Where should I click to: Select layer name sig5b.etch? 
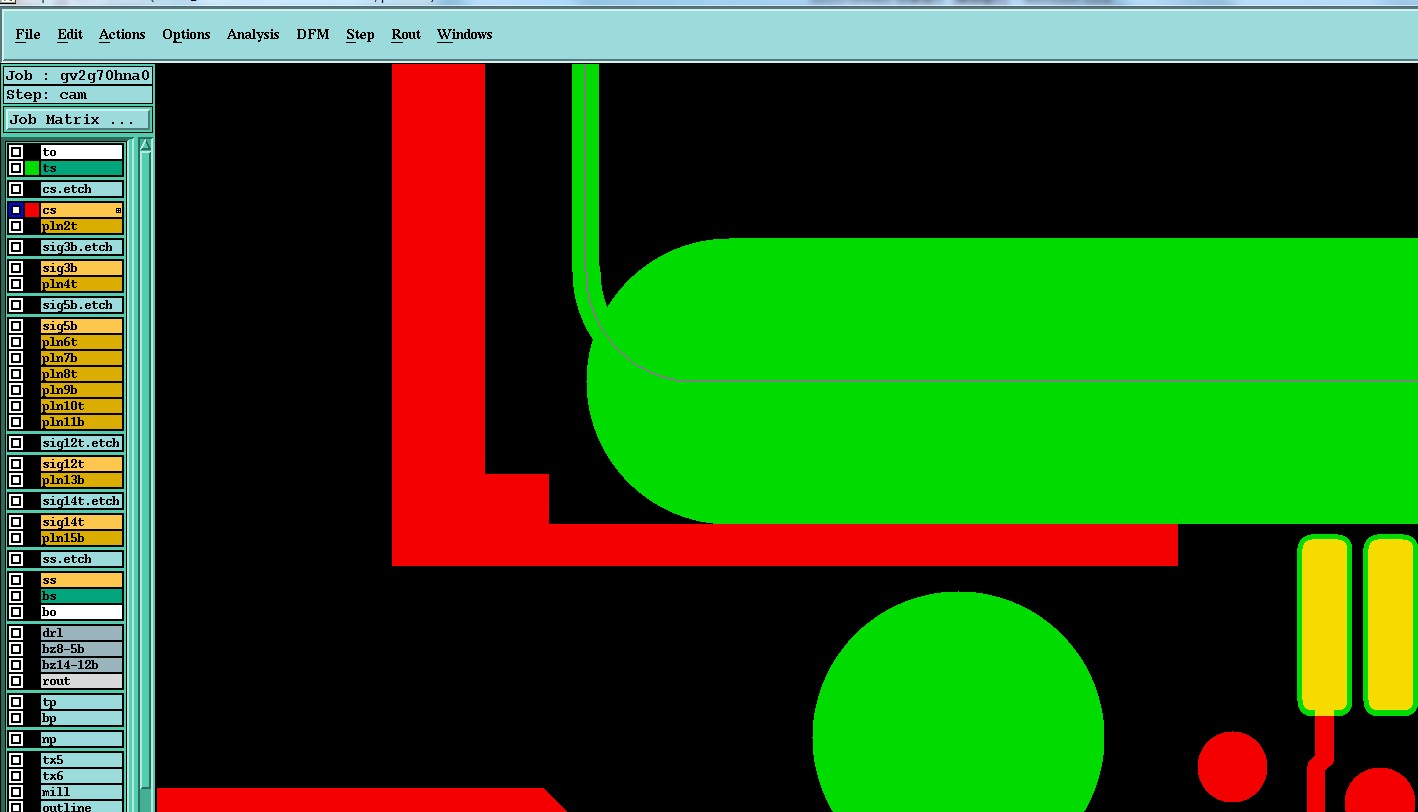[82, 305]
